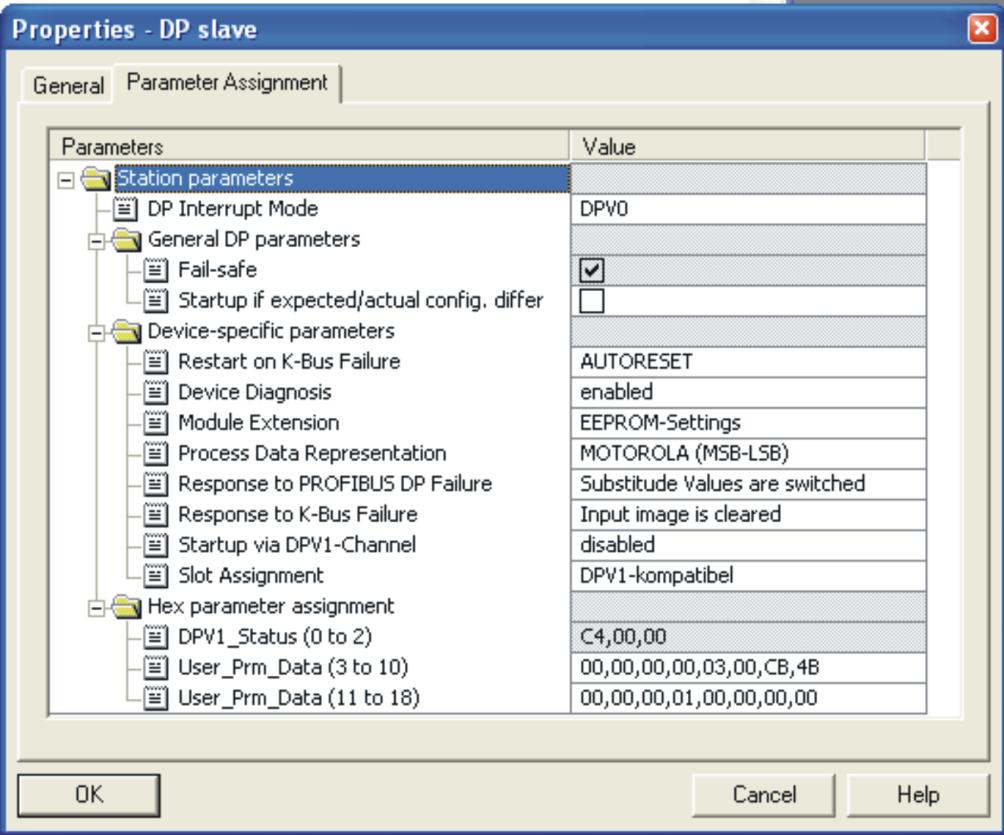This screenshot has height=835, width=1004.
Task: Select the DP Interrupt Mode row label
Action: [x=233, y=209]
